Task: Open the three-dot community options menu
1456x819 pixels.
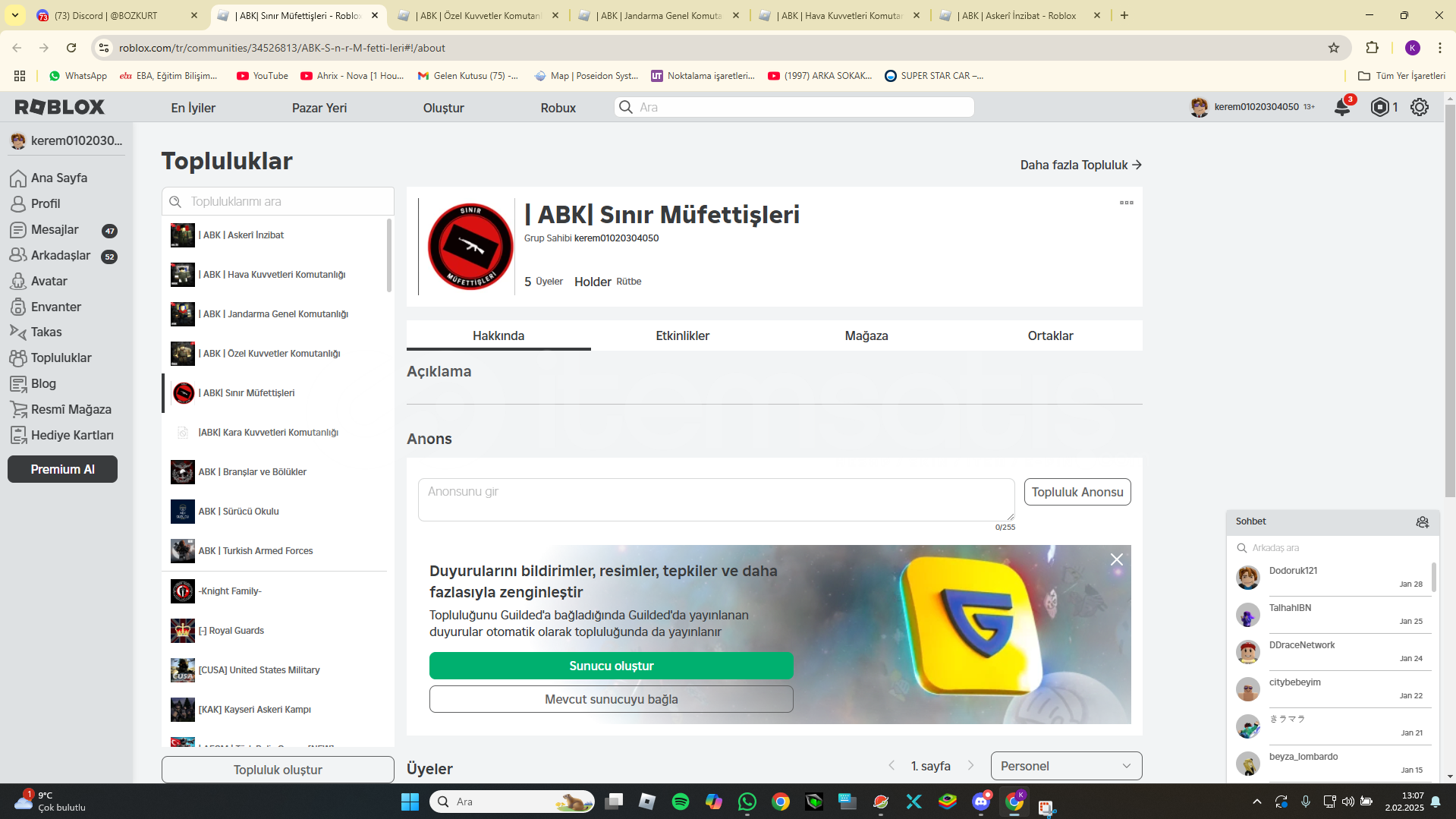Action: [x=1127, y=203]
